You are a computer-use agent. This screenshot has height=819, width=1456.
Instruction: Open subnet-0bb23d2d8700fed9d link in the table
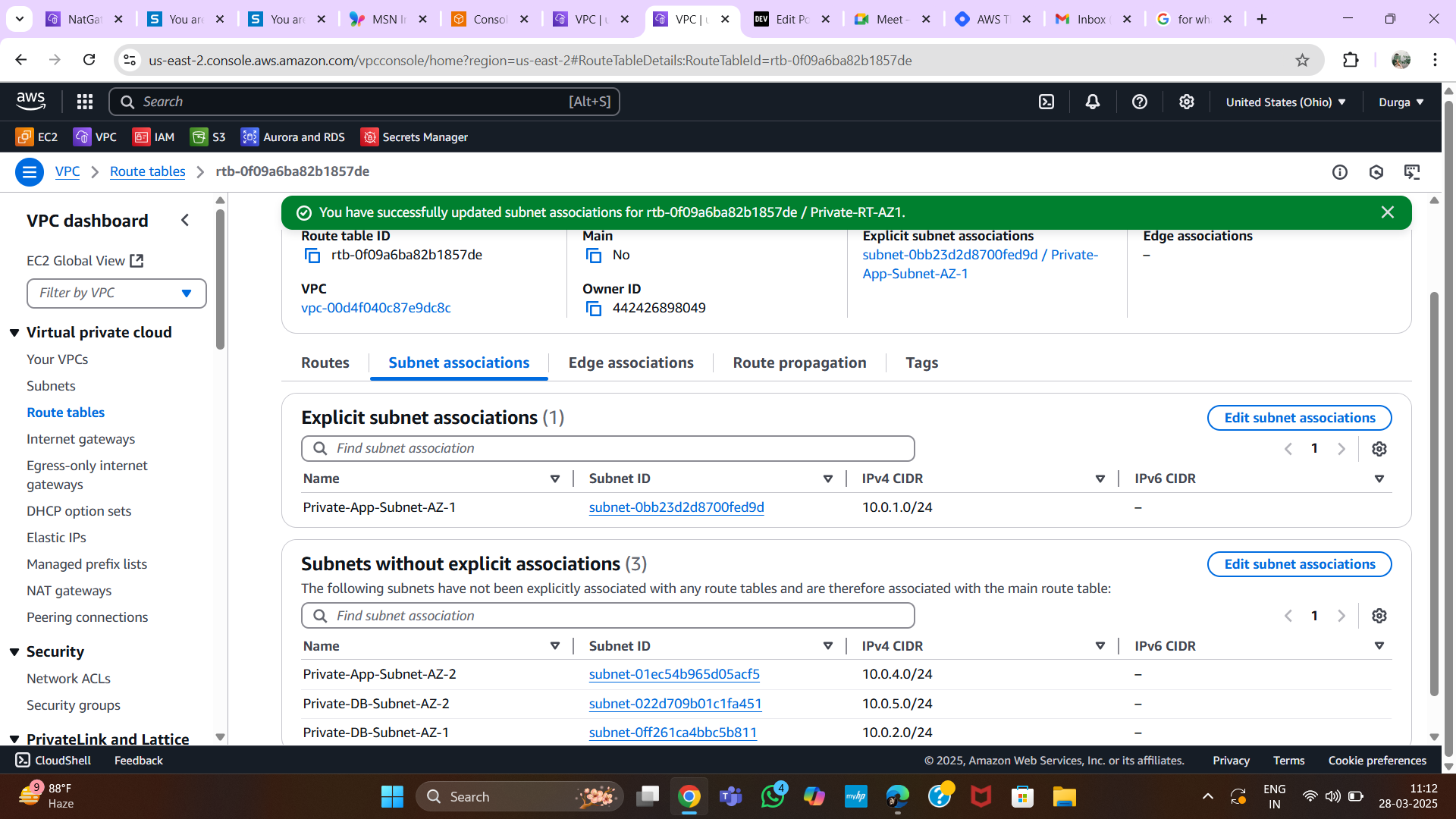pyautogui.click(x=676, y=507)
